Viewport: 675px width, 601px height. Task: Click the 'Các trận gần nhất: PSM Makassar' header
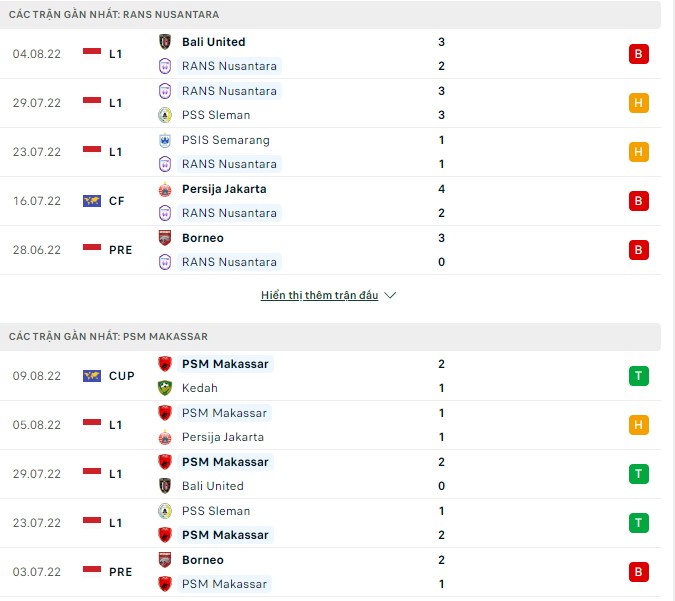click(108, 337)
